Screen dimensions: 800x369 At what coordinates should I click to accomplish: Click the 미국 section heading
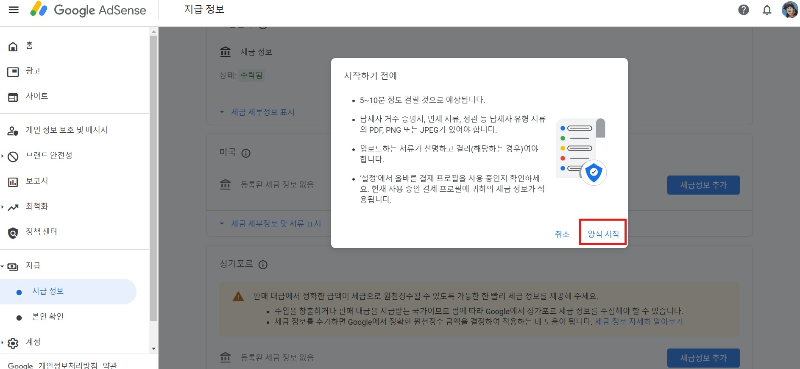[x=228, y=153]
